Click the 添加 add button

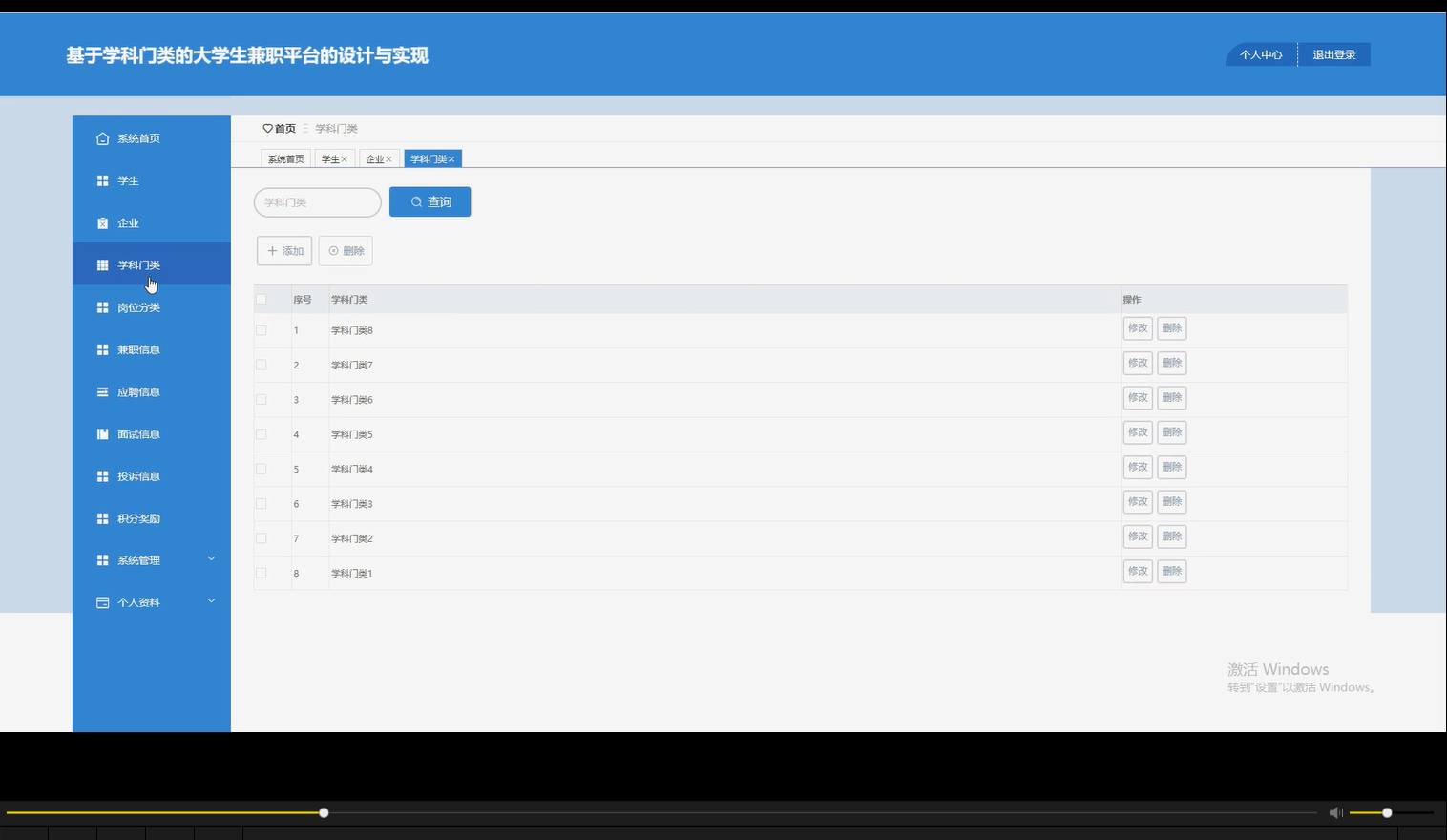(x=284, y=251)
